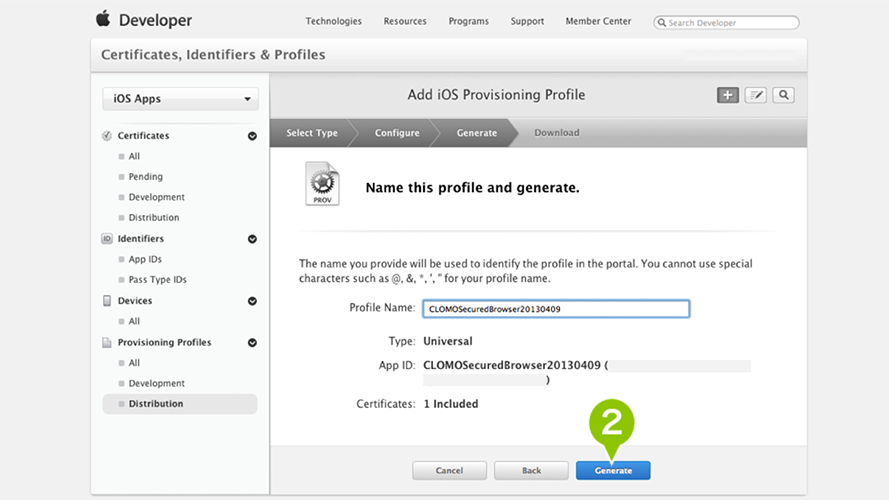Click the magnifier search icon button

(783, 95)
